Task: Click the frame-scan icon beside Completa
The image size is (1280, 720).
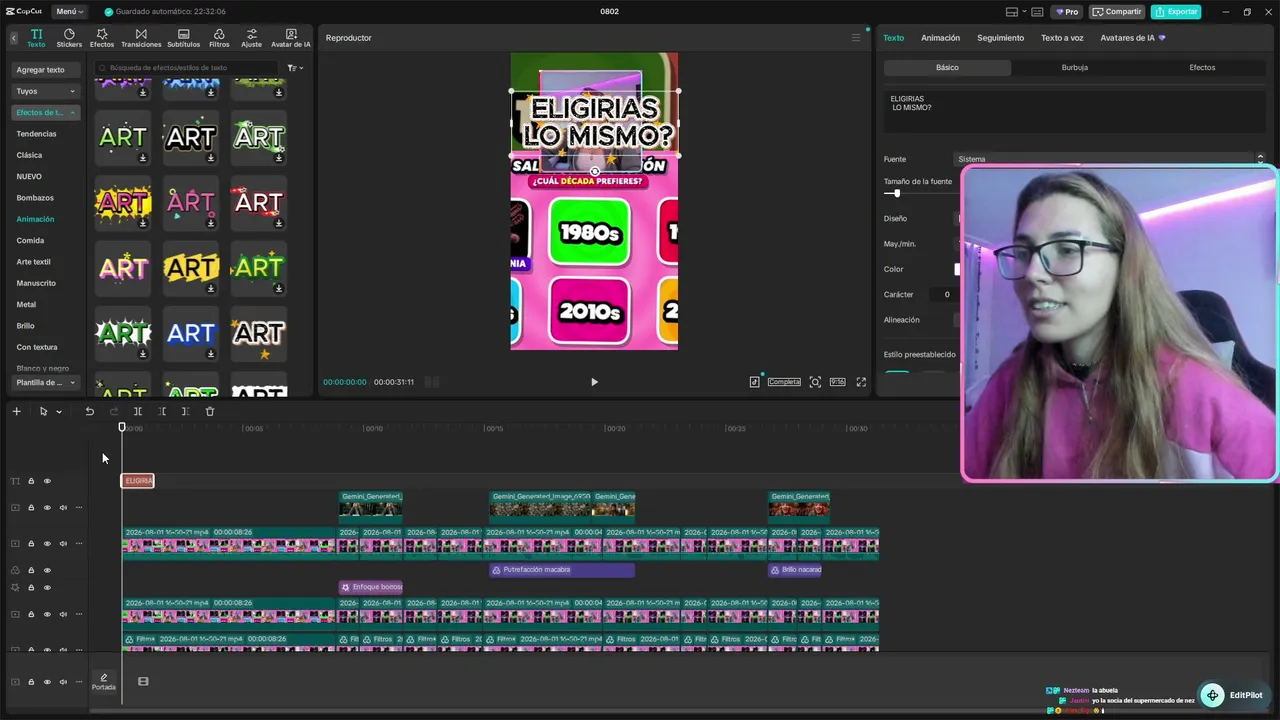Action: (x=815, y=382)
